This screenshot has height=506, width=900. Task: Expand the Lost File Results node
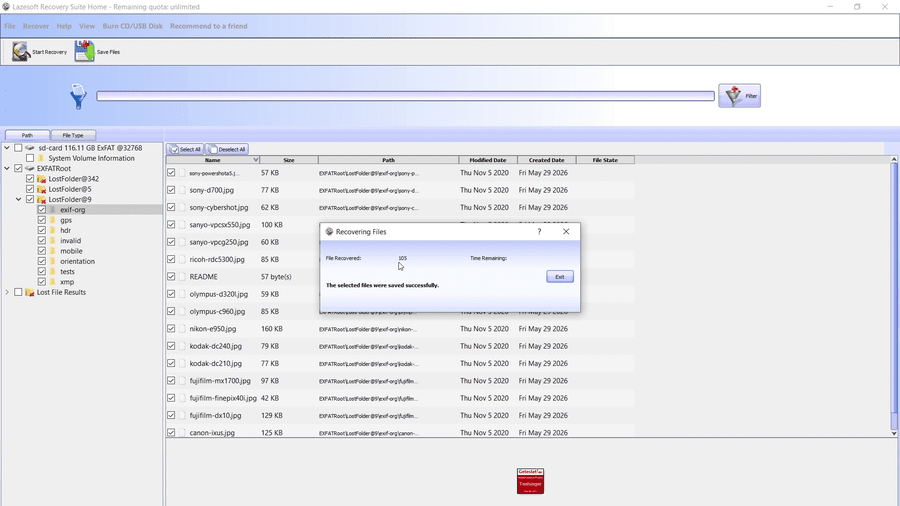pos(7,293)
